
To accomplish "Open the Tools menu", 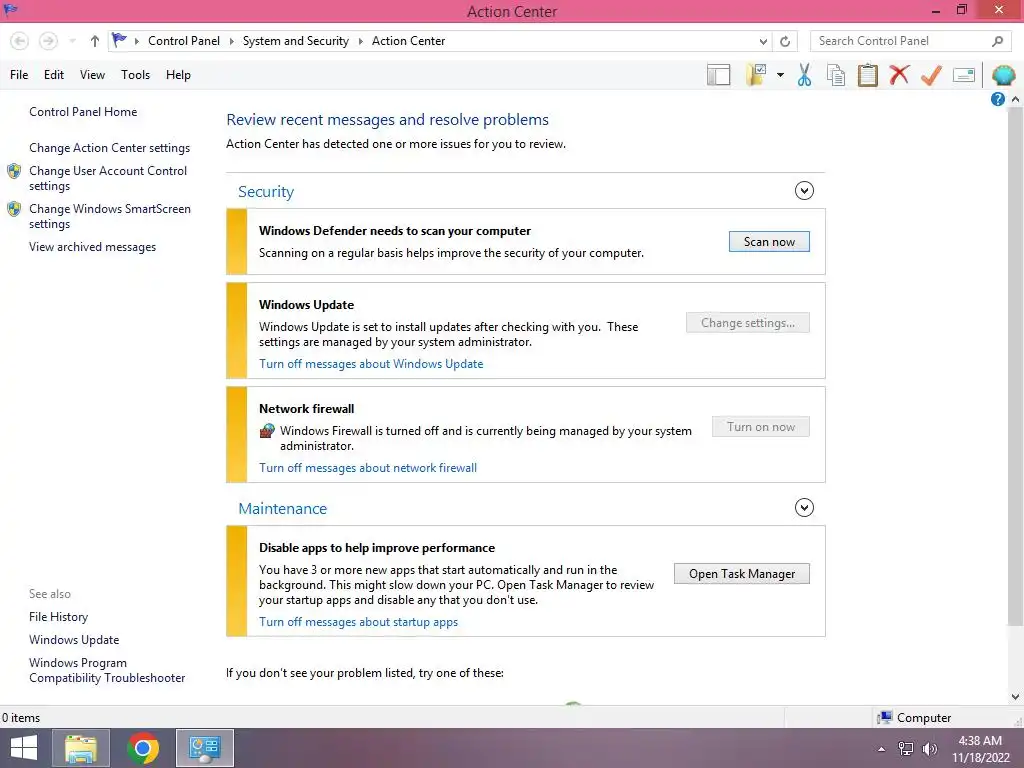I will point(135,75).
